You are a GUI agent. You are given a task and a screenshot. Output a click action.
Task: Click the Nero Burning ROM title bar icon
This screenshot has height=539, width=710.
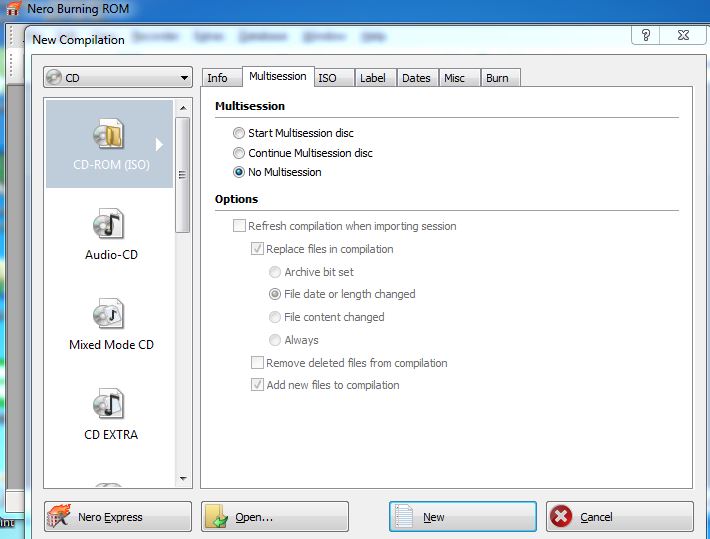click(14, 9)
